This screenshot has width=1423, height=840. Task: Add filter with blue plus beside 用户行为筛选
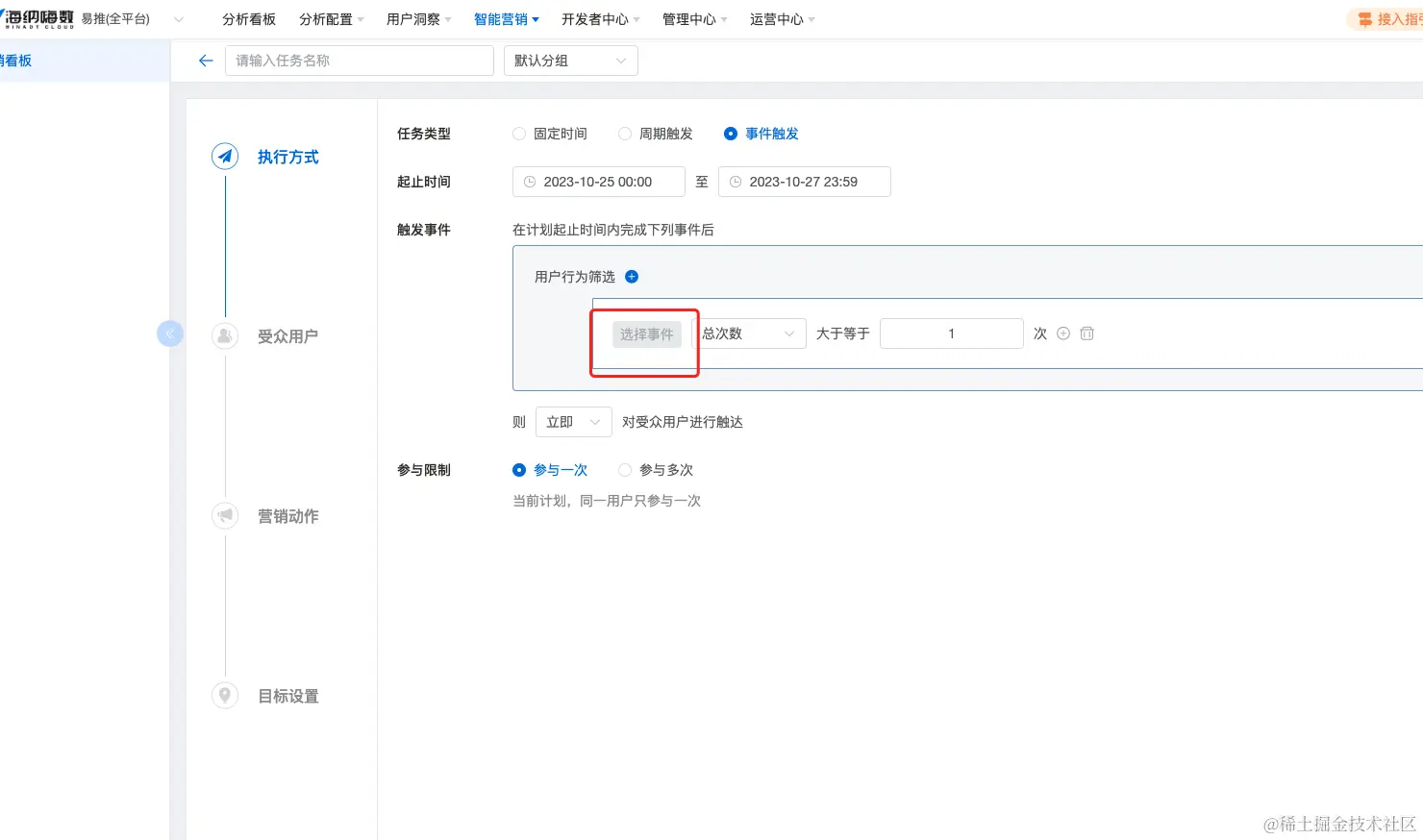[x=632, y=277]
